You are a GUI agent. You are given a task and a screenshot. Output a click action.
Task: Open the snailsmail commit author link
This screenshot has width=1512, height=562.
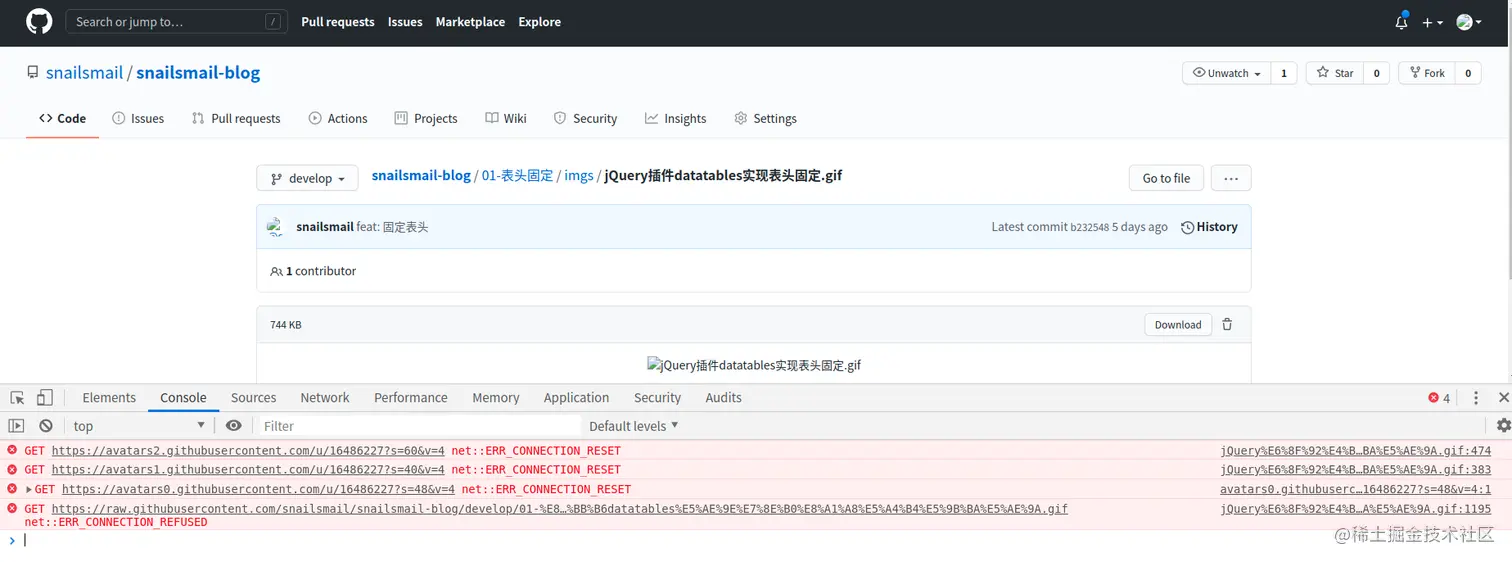pos(325,227)
